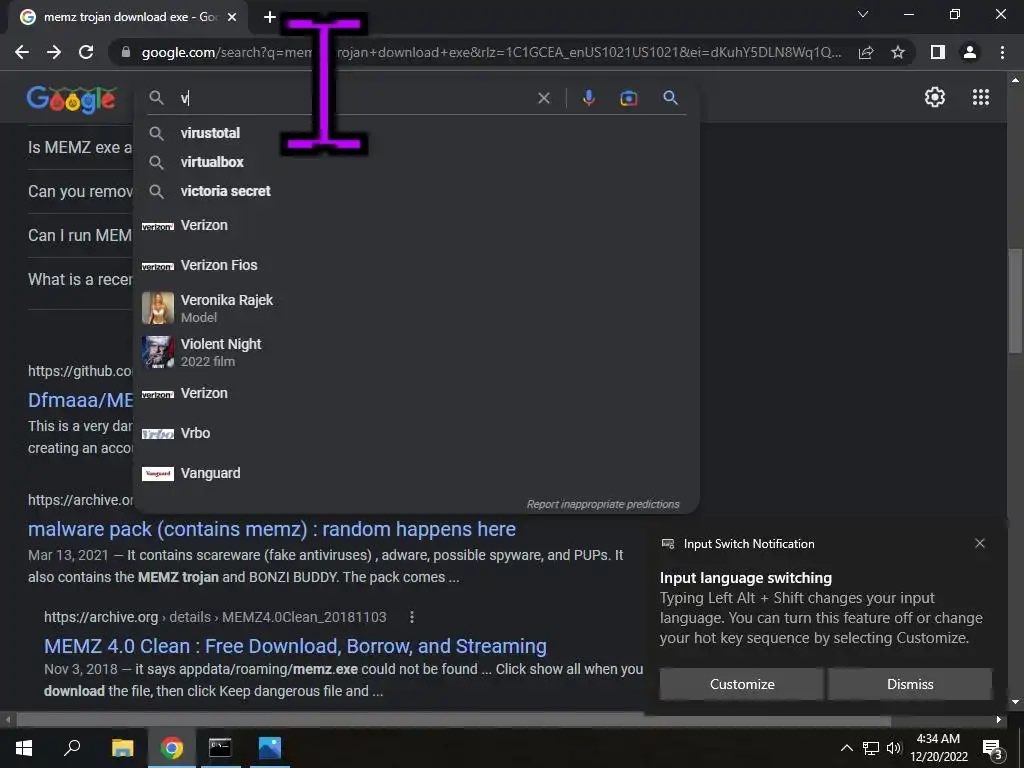Go back to previous page
Viewport: 1024px width, 768px height.
point(22,52)
